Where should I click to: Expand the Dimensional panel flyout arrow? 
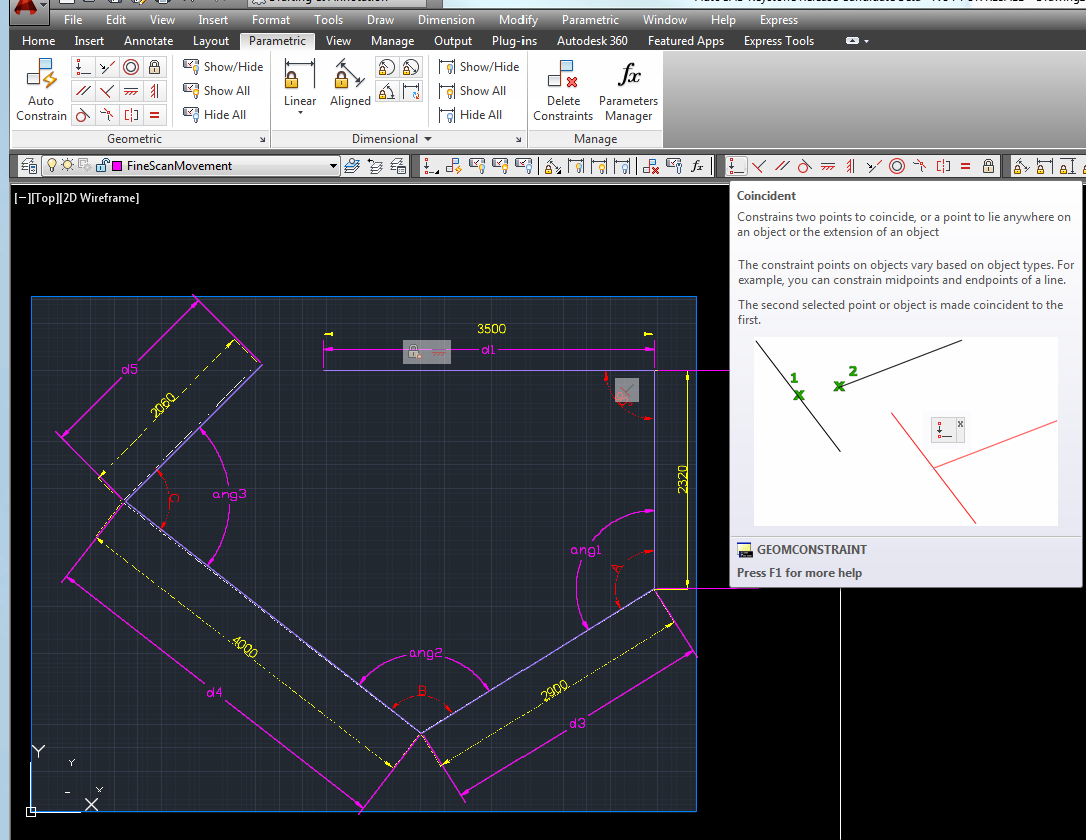[x=430, y=138]
